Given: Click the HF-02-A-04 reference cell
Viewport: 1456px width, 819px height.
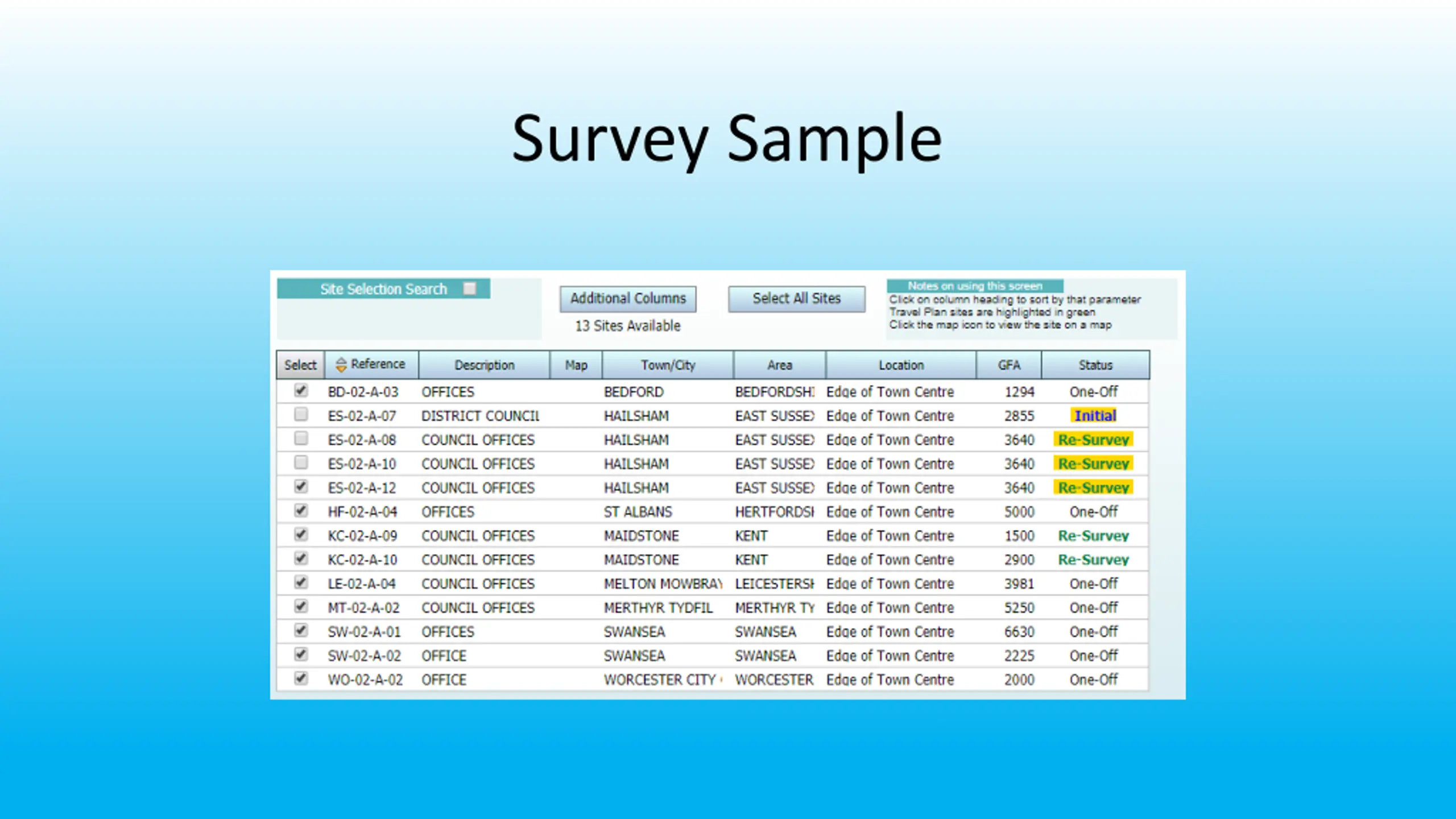Looking at the screenshot, I should pyautogui.click(x=362, y=512).
